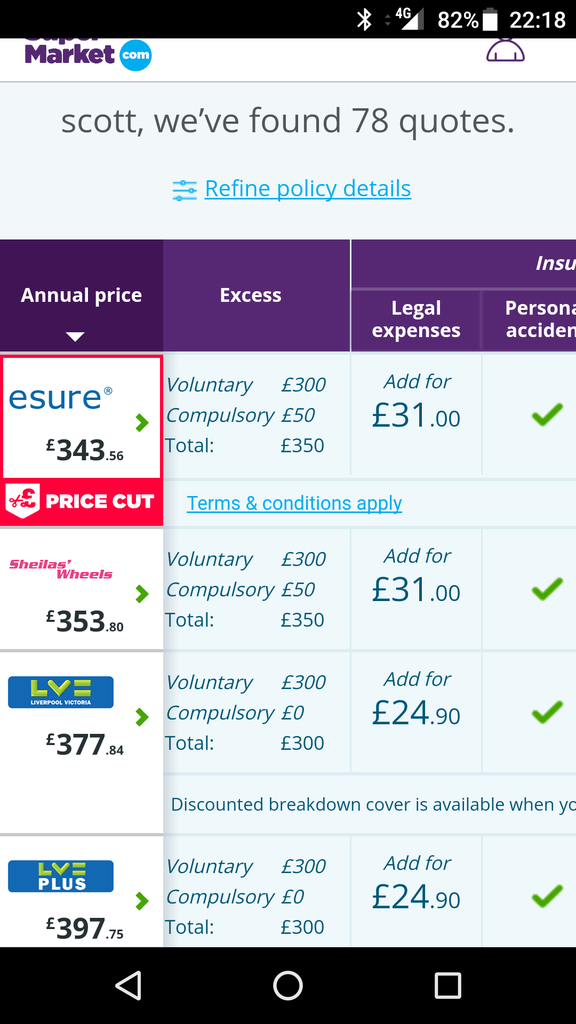Tap the LV Plus logo
Screen dimensions: 576x1024
click(x=61, y=876)
